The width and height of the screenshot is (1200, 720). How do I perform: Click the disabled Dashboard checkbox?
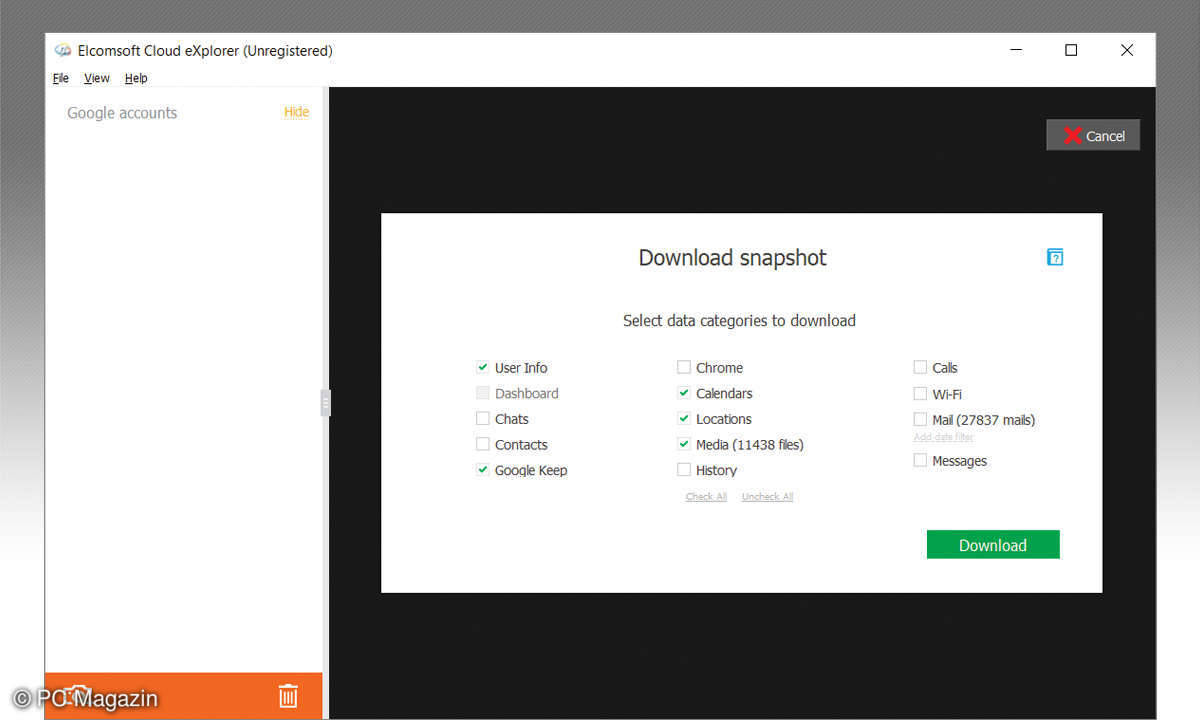pos(483,393)
